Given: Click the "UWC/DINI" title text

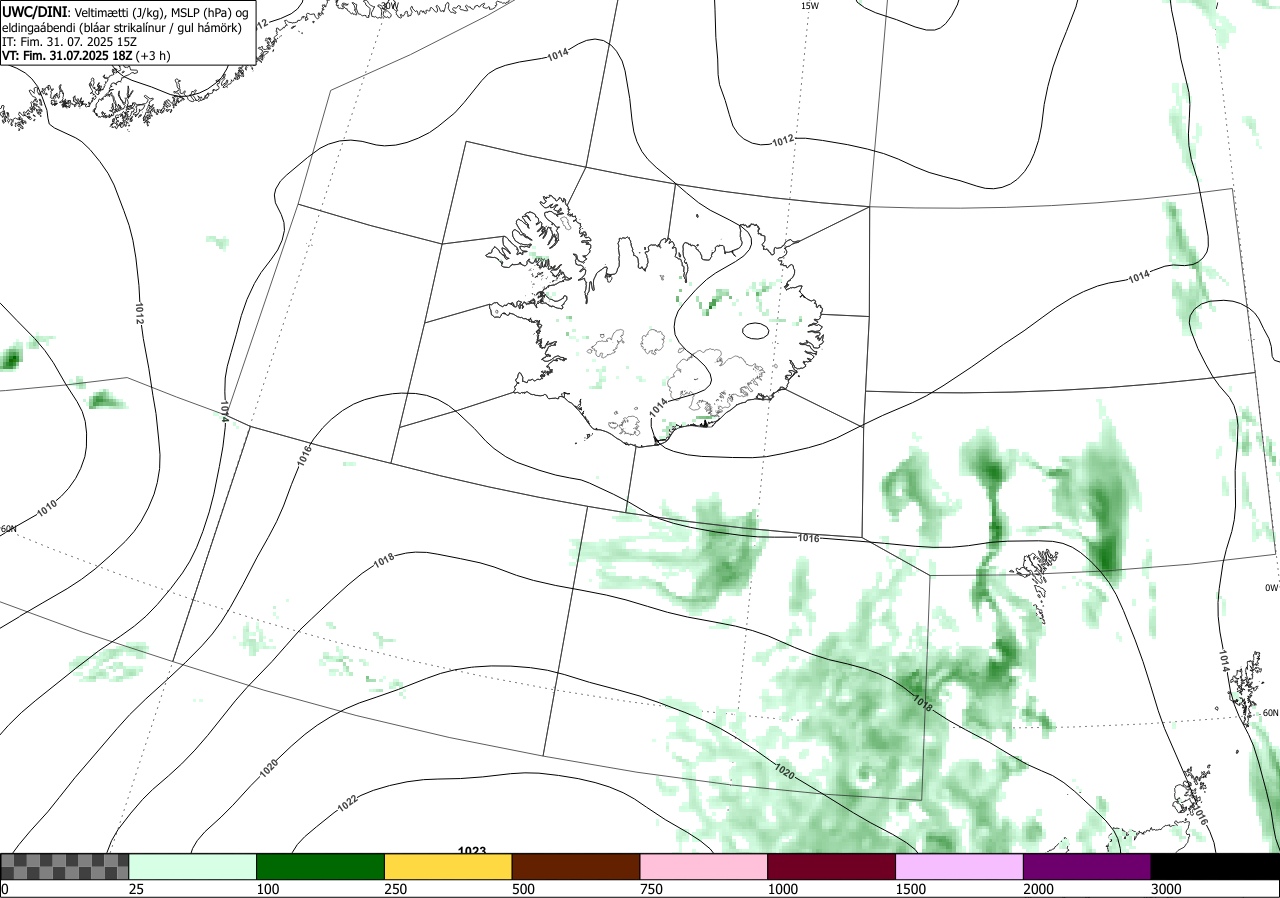Looking at the screenshot, I should (34, 11).
